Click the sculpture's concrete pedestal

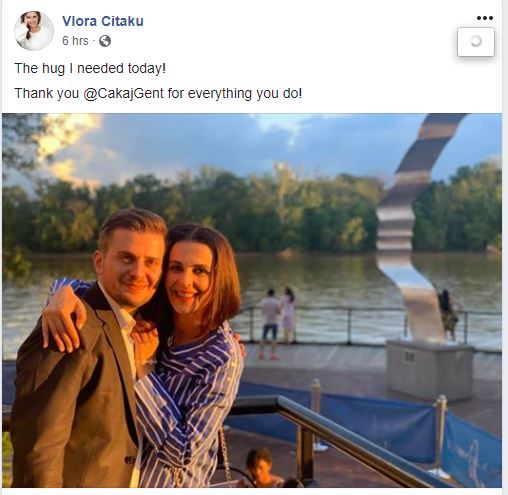pyautogui.click(x=429, y=370)
